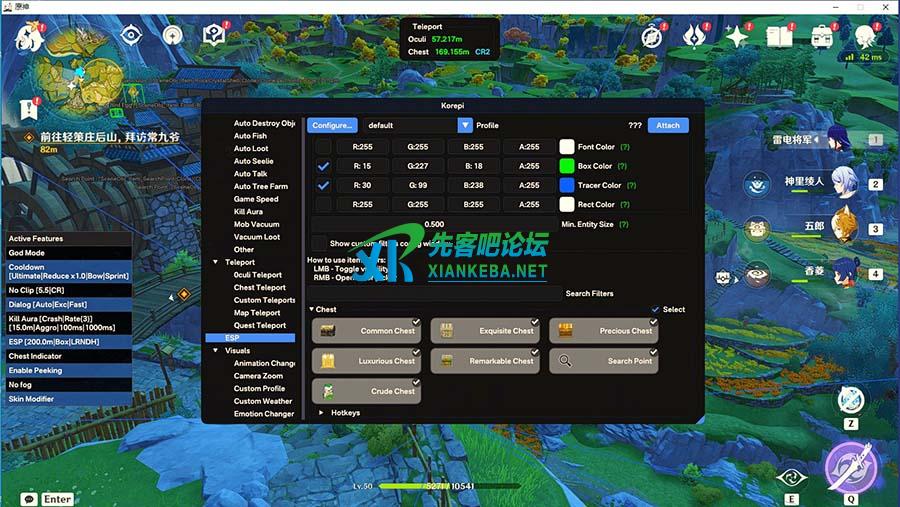900x507 pixels.
Task: Expand the Hotkeys section
Action: pos(321,412)
